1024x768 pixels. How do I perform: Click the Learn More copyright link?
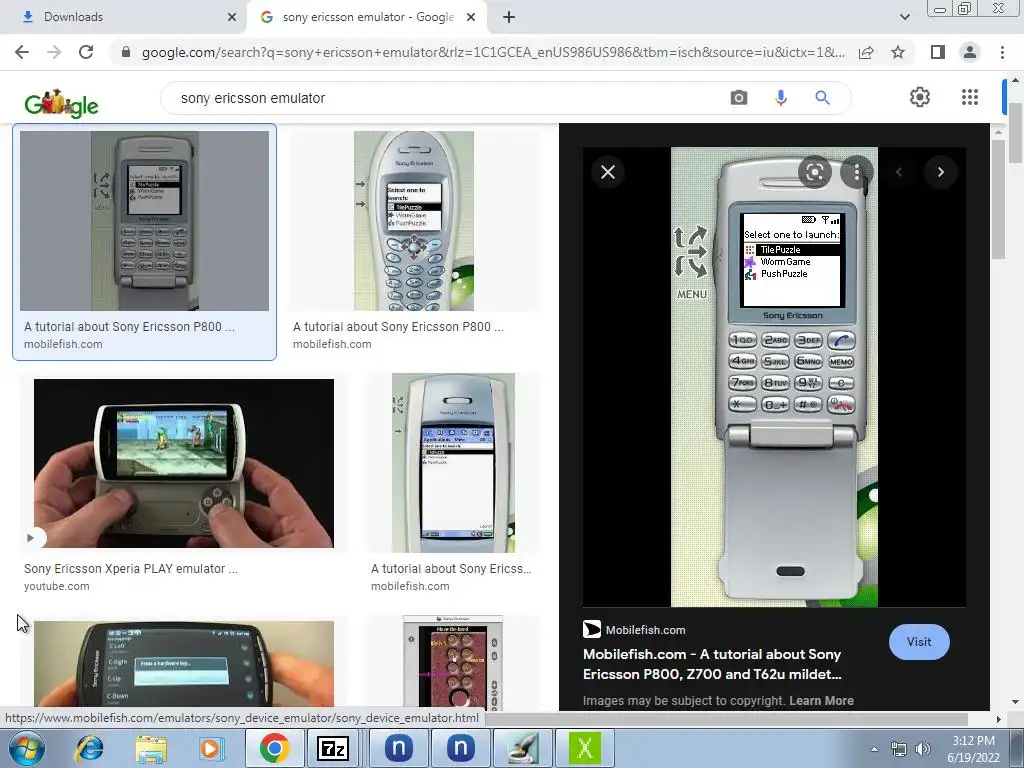point(821,701)
